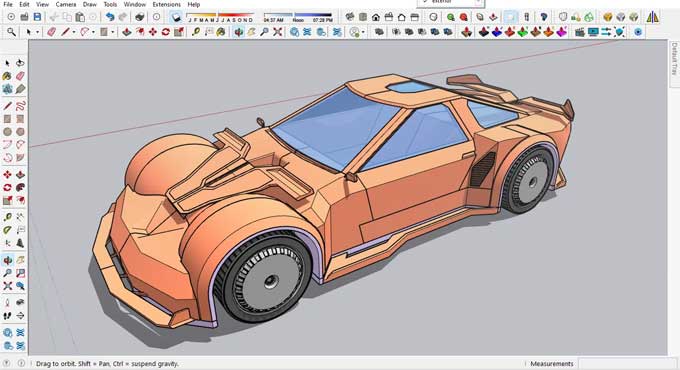This screenshot has width=680, height=370.
Task: Click the Print icon
Action: (x=140, y=17)
